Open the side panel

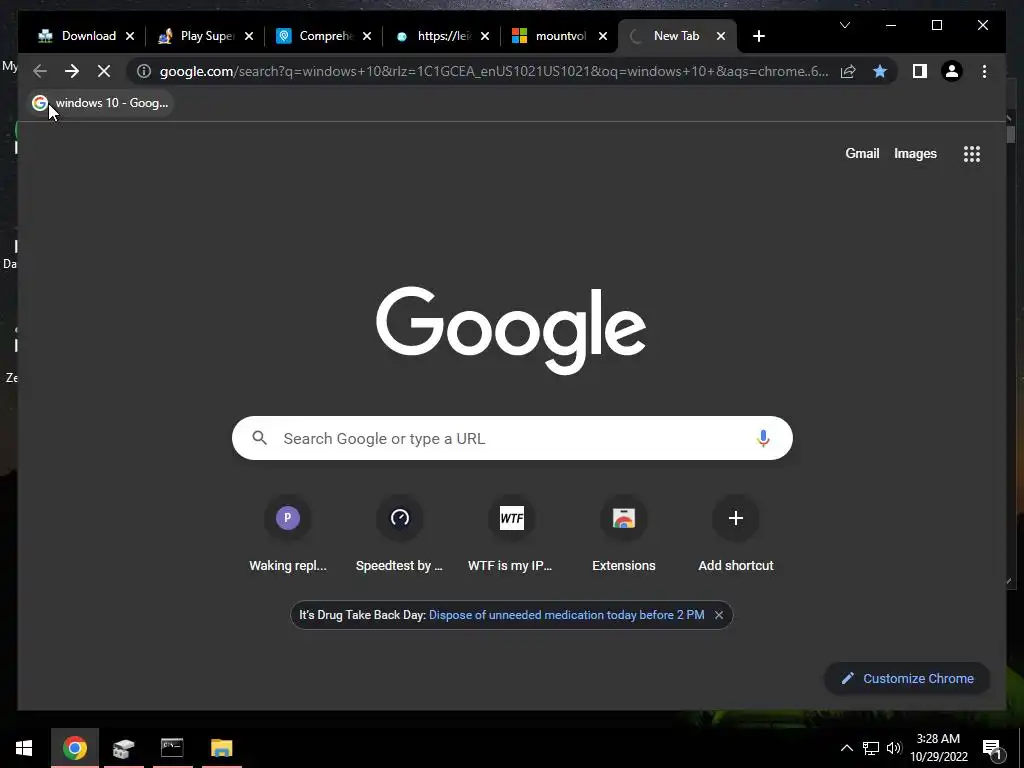coord(920,71)
